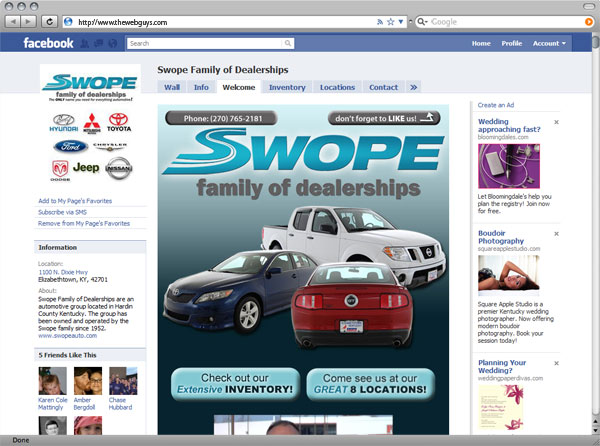Click the Toyota logo
600x446 pixels.
pyautogui.click(x=119, y=122)
